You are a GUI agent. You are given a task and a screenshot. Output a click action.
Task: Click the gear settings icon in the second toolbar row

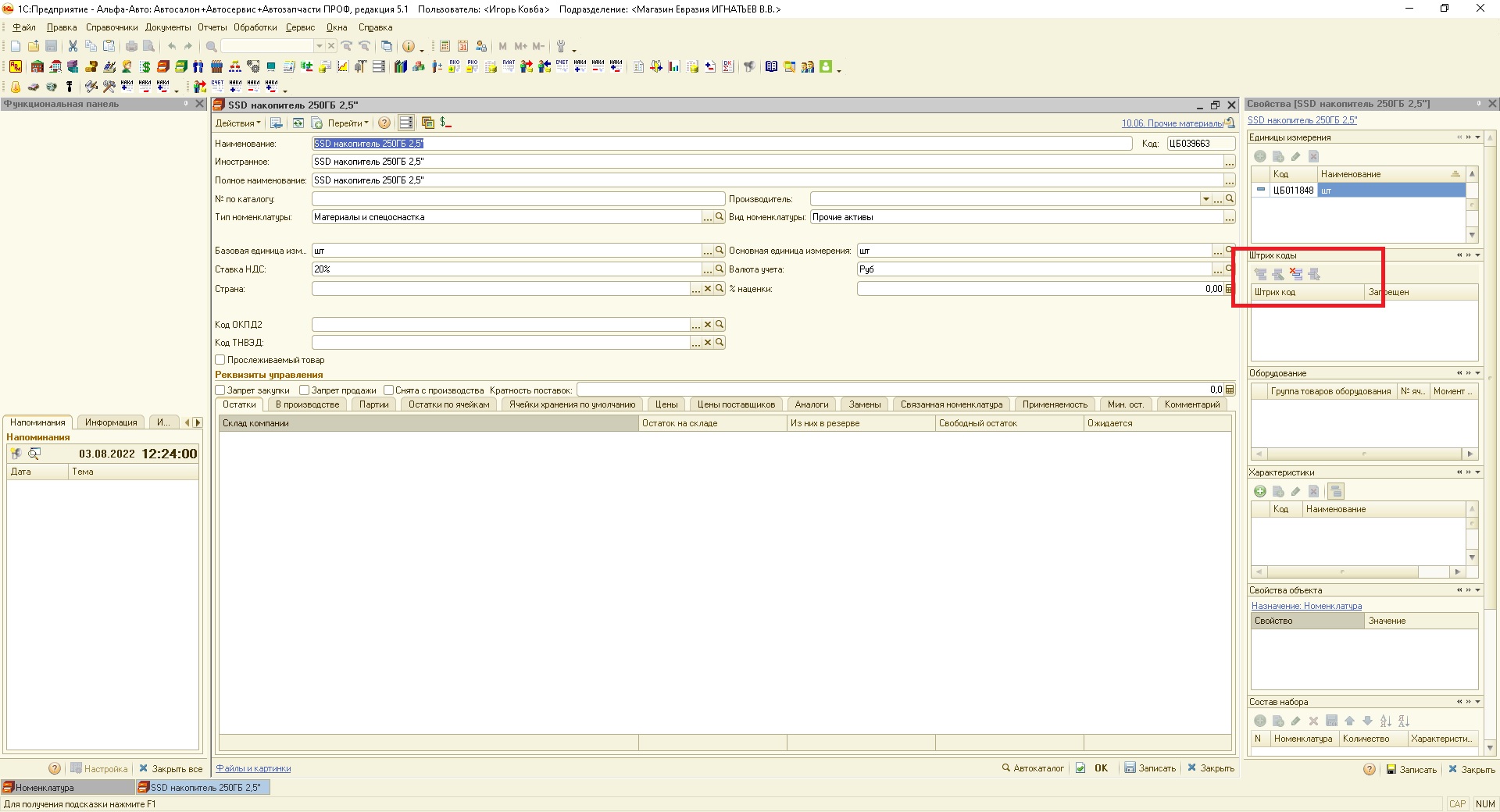pos(253,66)
